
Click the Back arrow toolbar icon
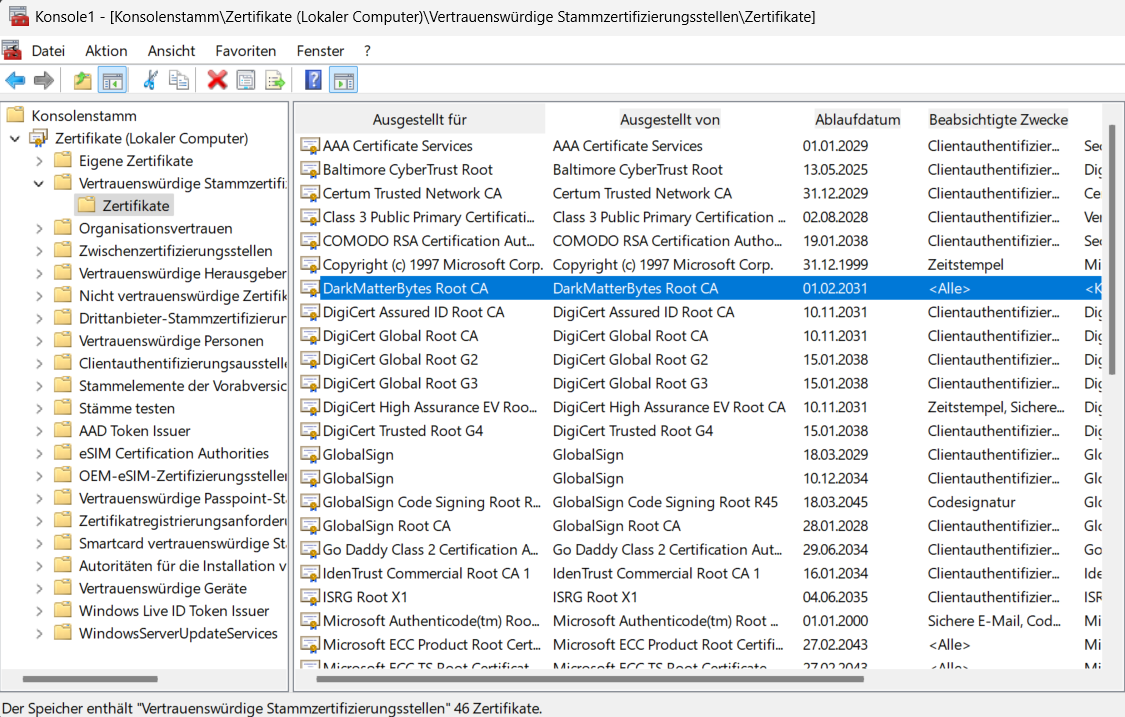point(15,80)
